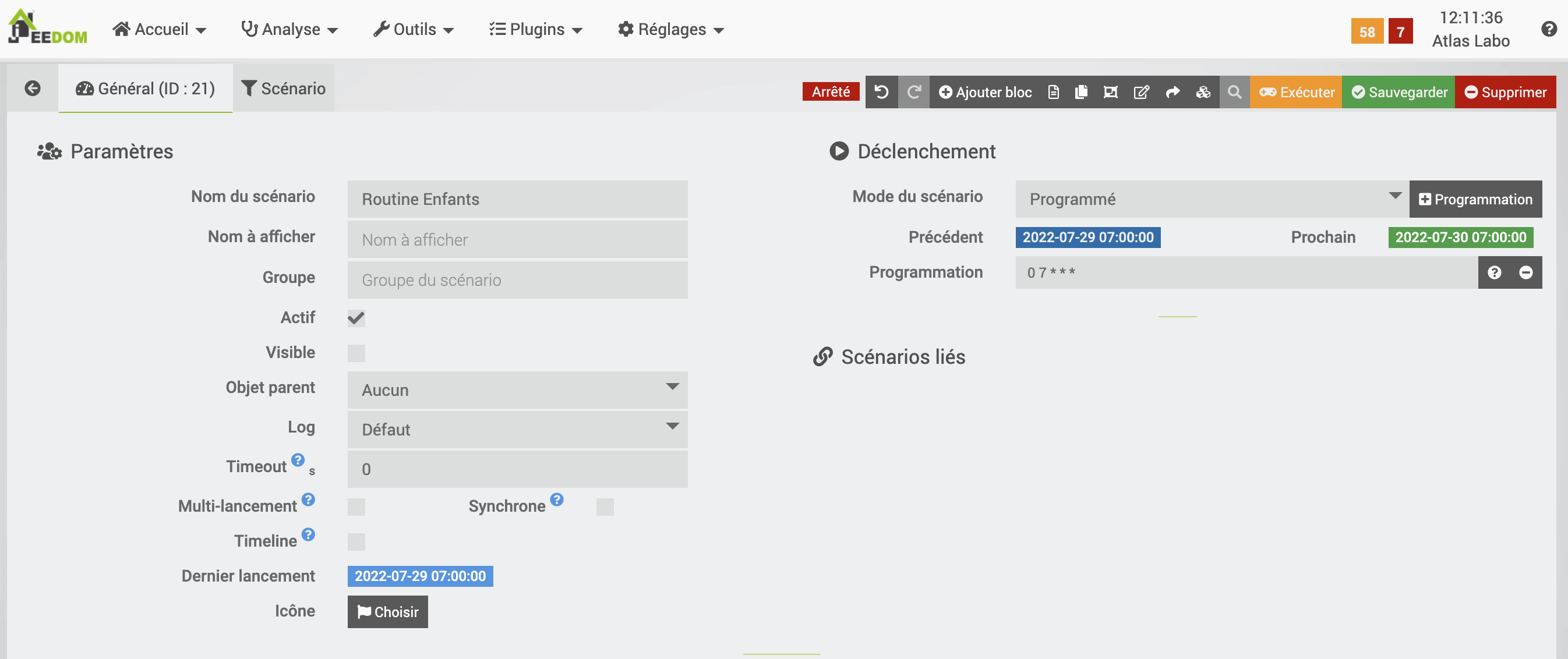Image resolution: width=1568 pixels, height=659 pixels.
Task: Click the Déclenchement heading
Action: pyautogui.click(x=927, y=151)
